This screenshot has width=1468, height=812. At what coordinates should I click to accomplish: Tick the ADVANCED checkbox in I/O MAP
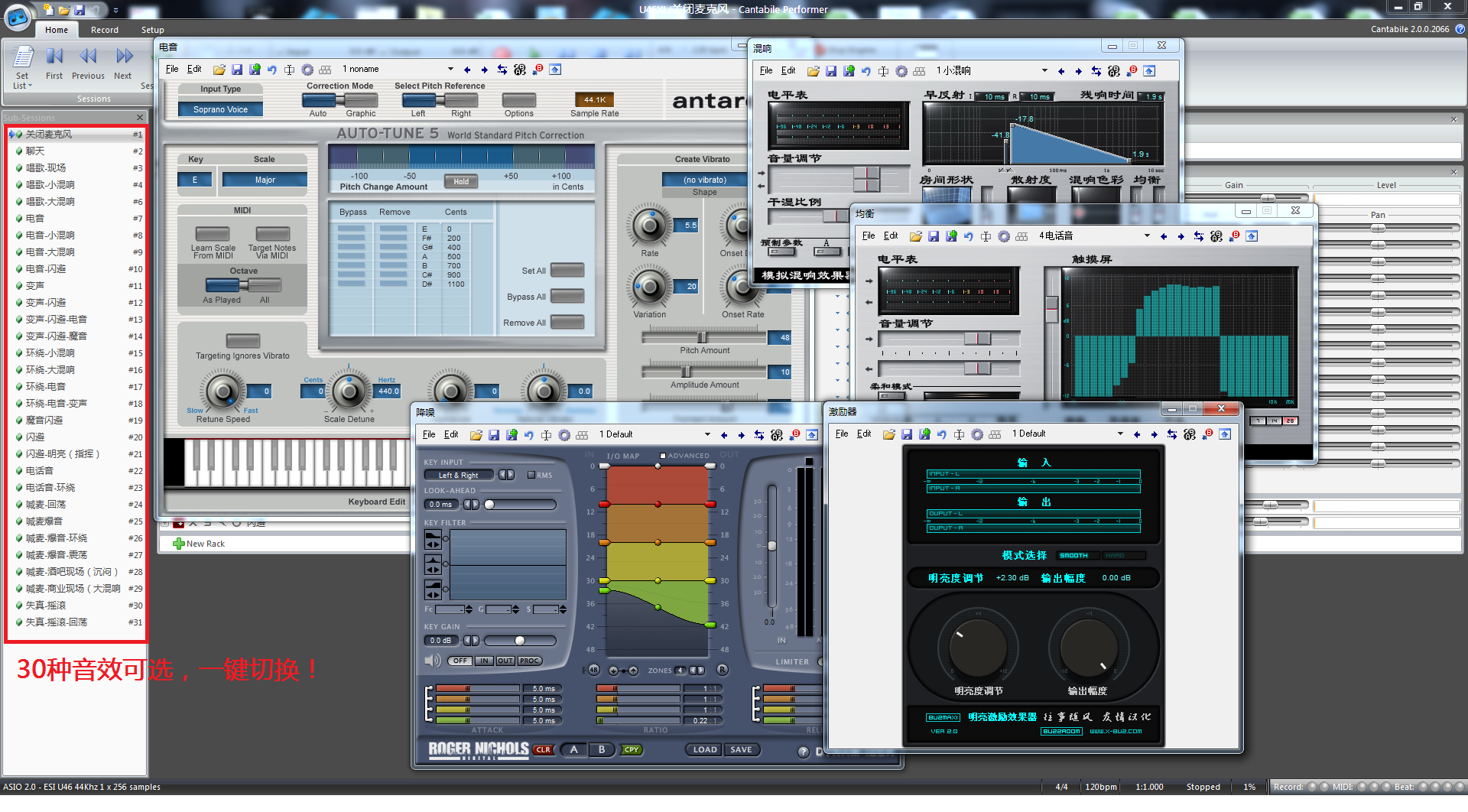[663, 456]
